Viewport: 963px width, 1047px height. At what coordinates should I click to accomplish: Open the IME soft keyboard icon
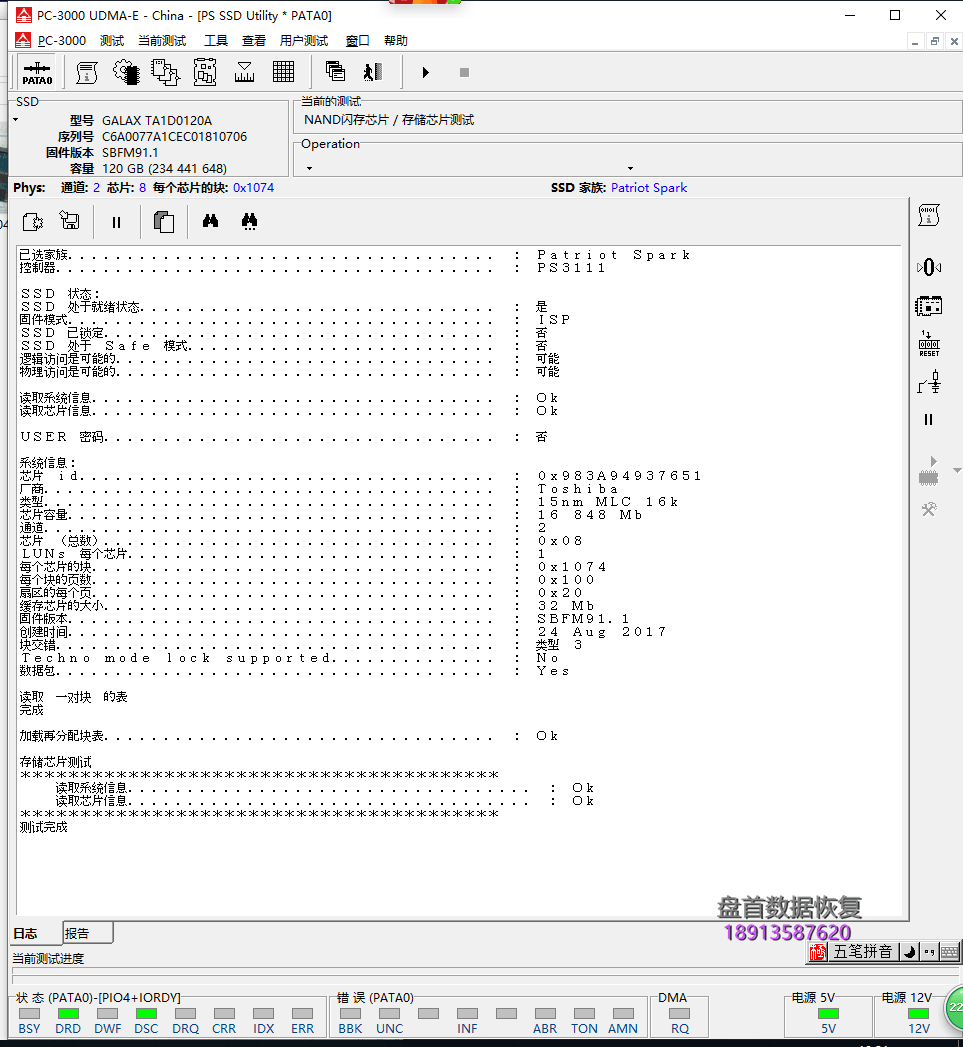coord(949,952)
